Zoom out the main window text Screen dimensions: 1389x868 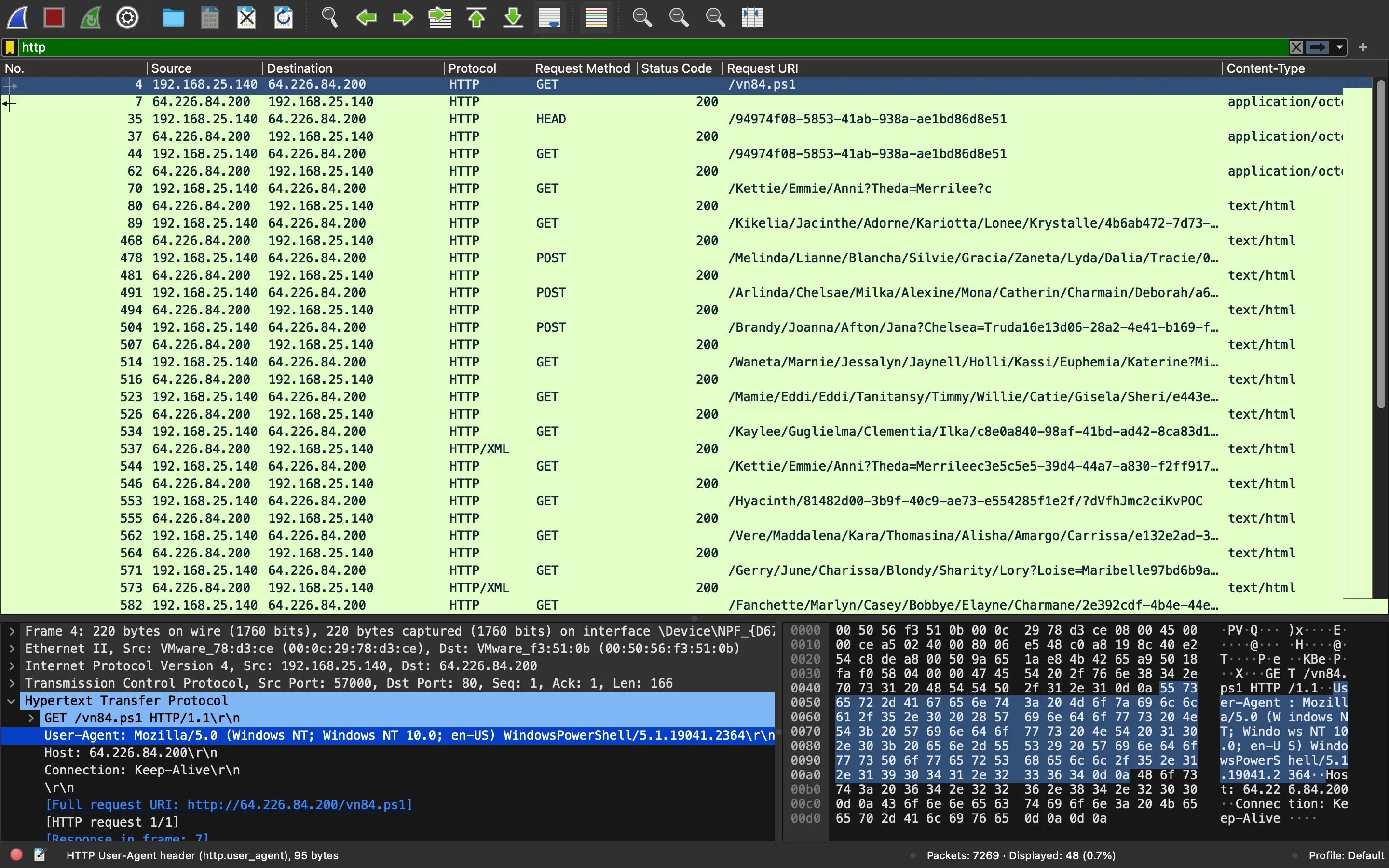pyautogui.click(x=679, y=17)
